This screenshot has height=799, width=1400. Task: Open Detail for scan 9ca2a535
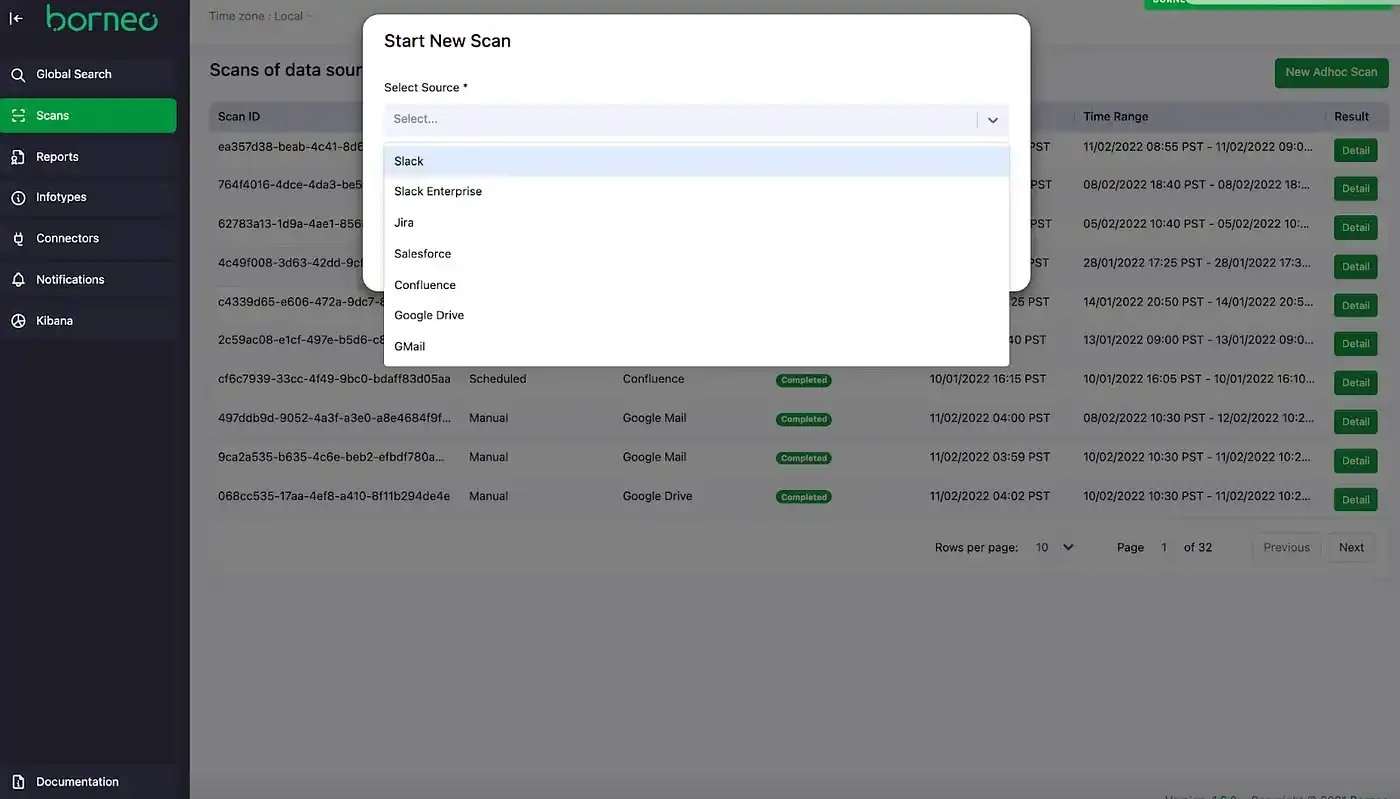1355,460
